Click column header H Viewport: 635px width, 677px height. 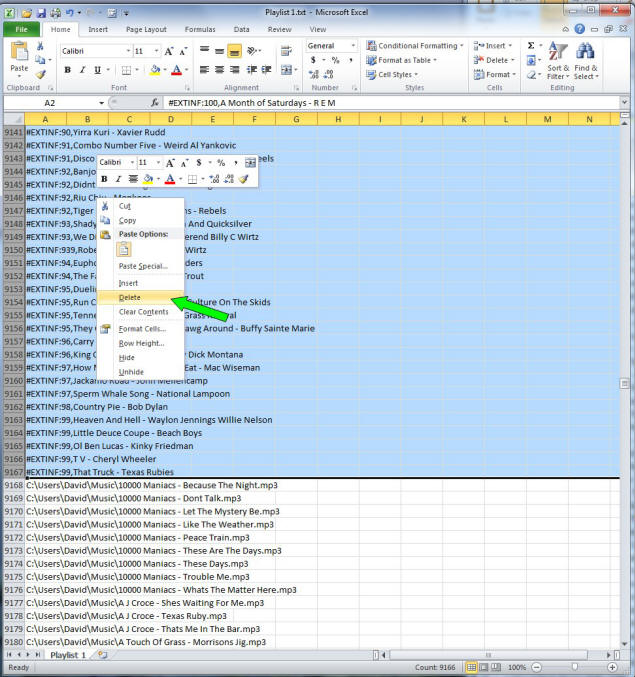(x=338, y=119)
